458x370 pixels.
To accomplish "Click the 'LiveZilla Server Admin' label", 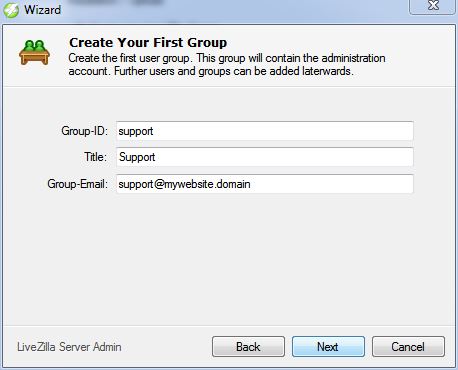I will [69, 347].
